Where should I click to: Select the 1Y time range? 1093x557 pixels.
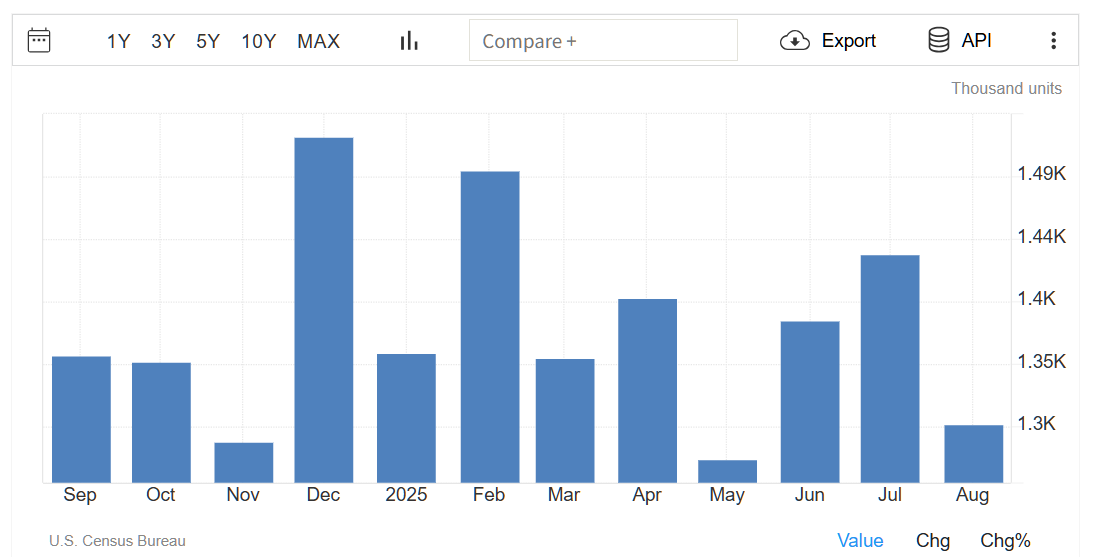click(x=118, y=41)
